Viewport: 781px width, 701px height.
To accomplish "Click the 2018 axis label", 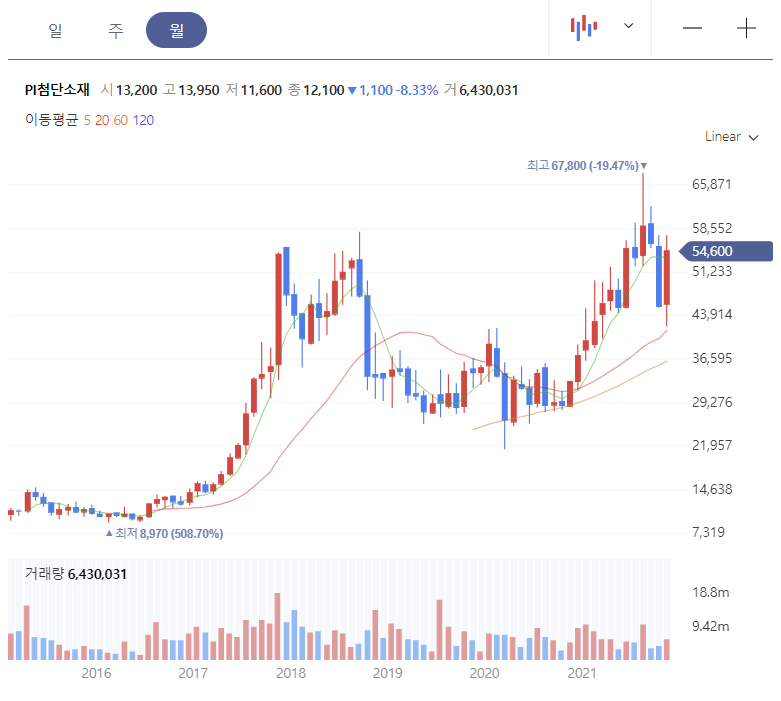I will point(290,673).
